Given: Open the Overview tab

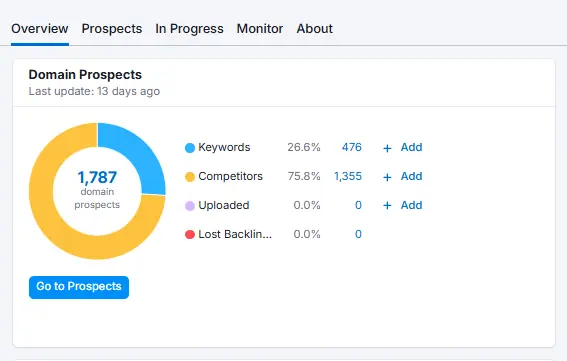Looking at the screenshot, I should pyautogui.click(x=40, y=29).
